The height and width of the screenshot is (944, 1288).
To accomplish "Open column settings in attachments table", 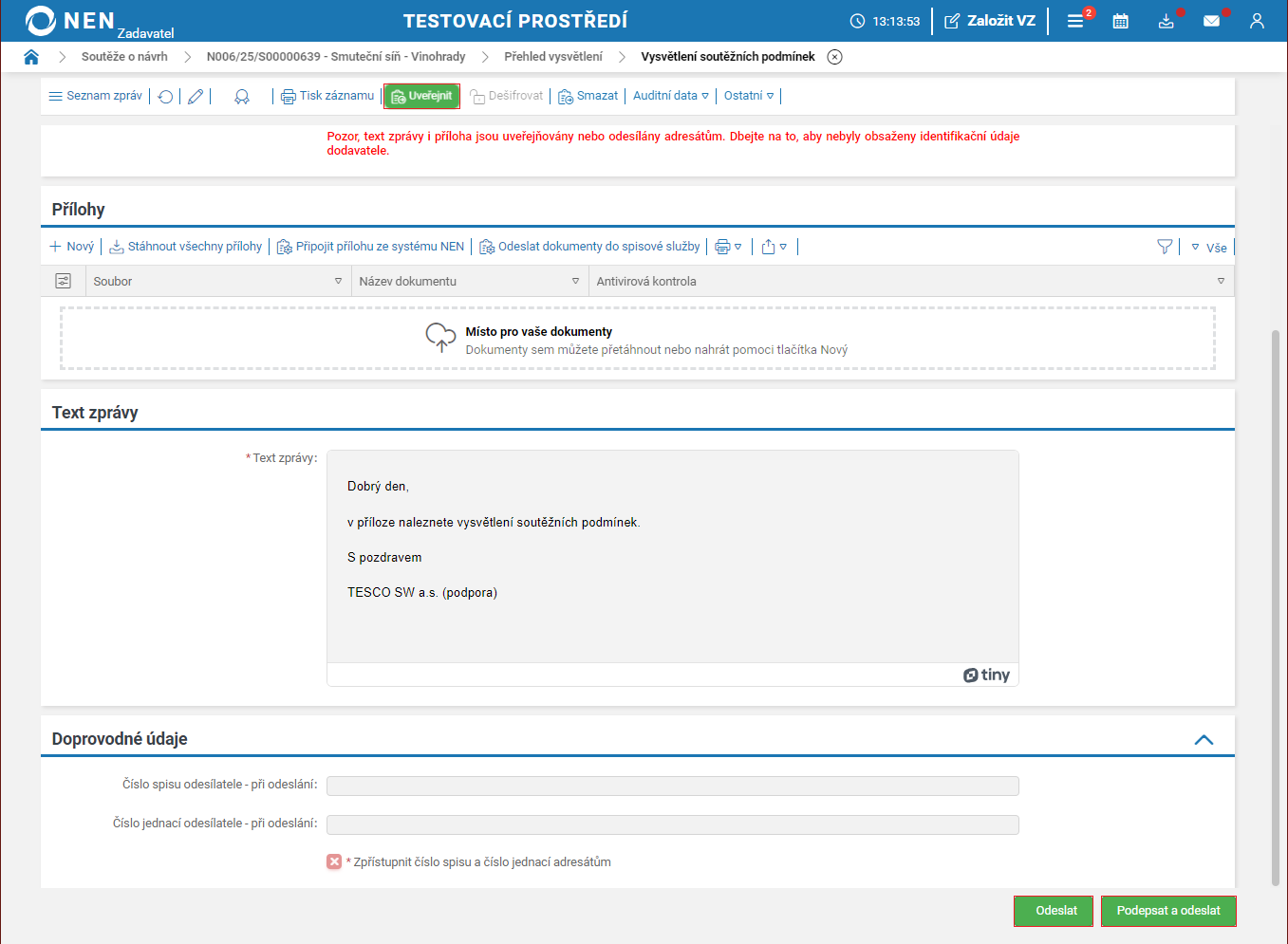I will [63, 281].
